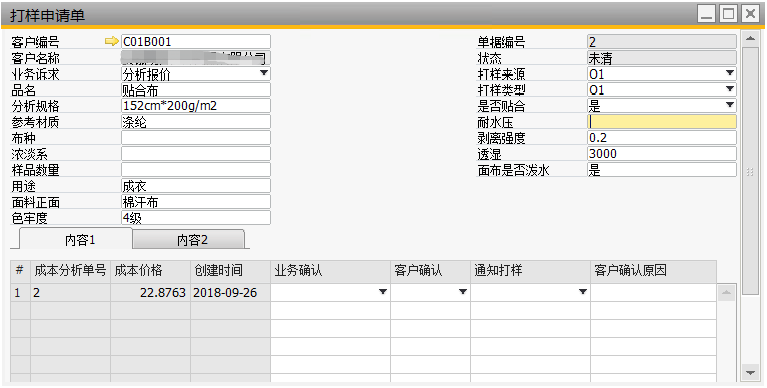Click the 客户确认原因 cell in row 1
Screen dimensions: 767x388
[x=654, y=293]
